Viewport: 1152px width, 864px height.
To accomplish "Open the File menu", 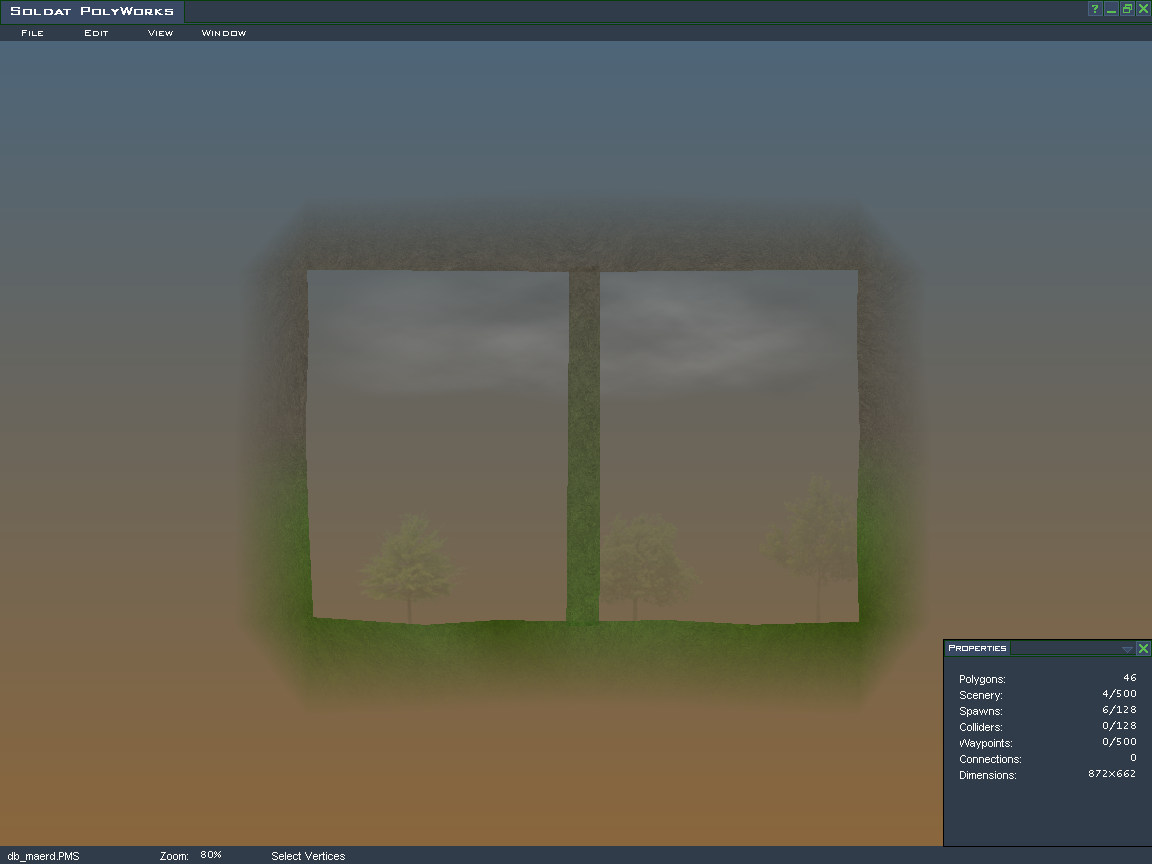I will point(32,33).
